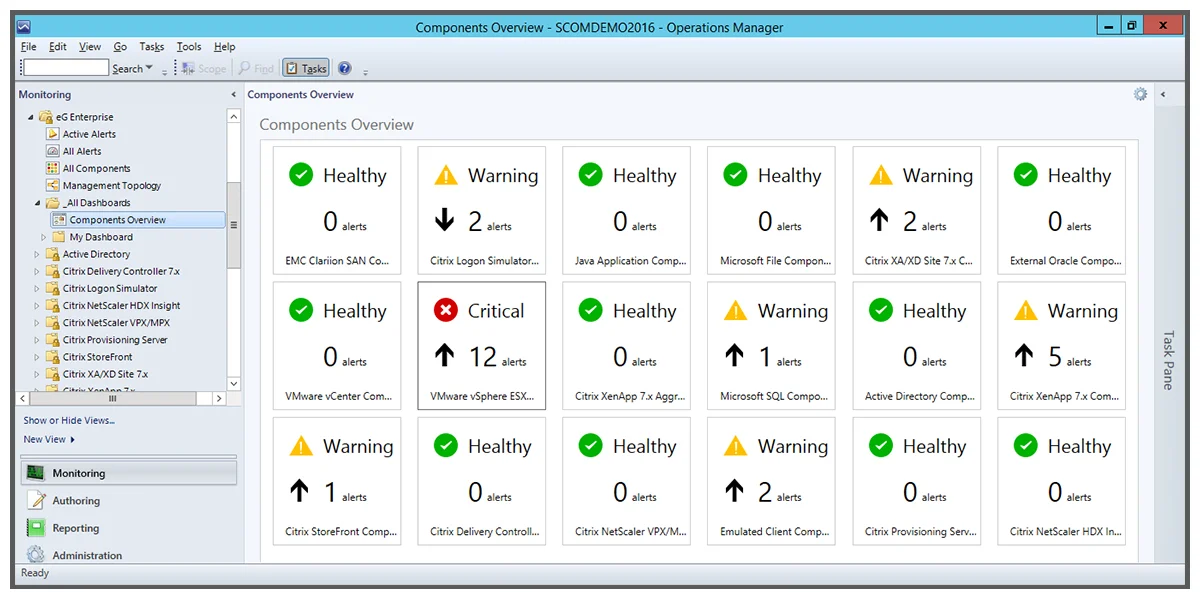Click the Healthy checkmark on Java Application card
Viewport: 1200px width, 599px height.
(591, 175)
